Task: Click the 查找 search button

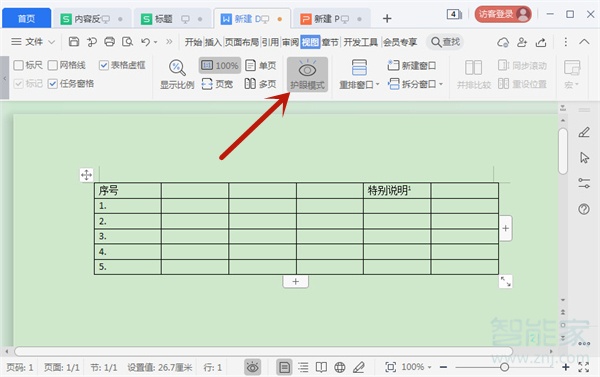Action: [x=445, y=42]
